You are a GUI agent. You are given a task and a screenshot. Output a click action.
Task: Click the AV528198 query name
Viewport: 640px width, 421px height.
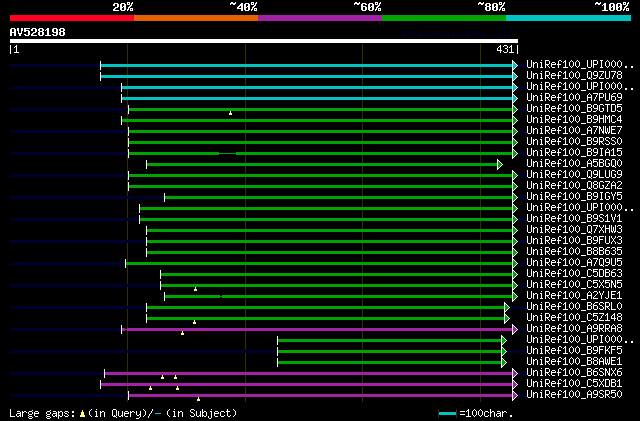38,32
